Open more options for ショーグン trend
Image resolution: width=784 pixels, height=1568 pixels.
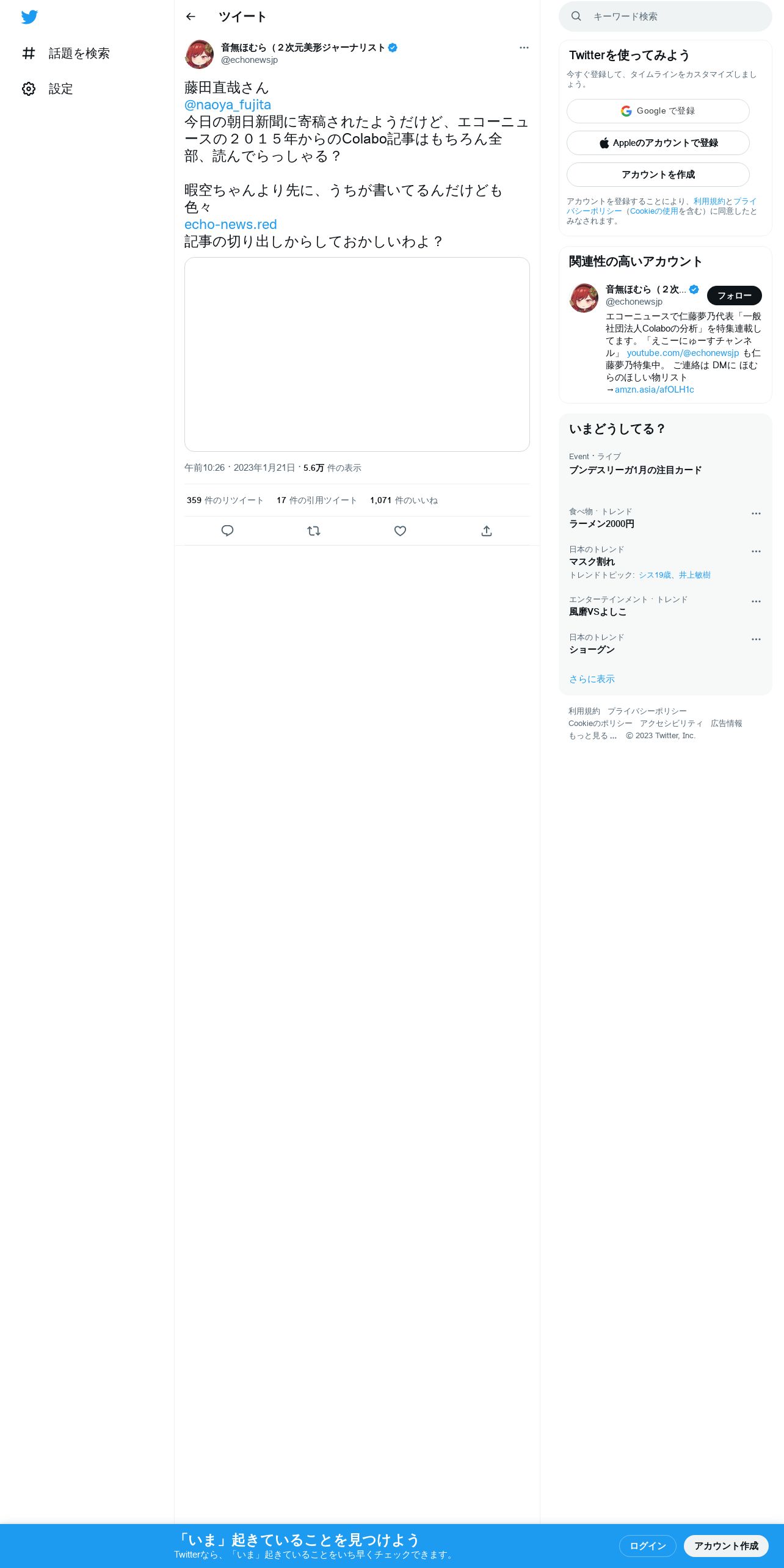756,639
